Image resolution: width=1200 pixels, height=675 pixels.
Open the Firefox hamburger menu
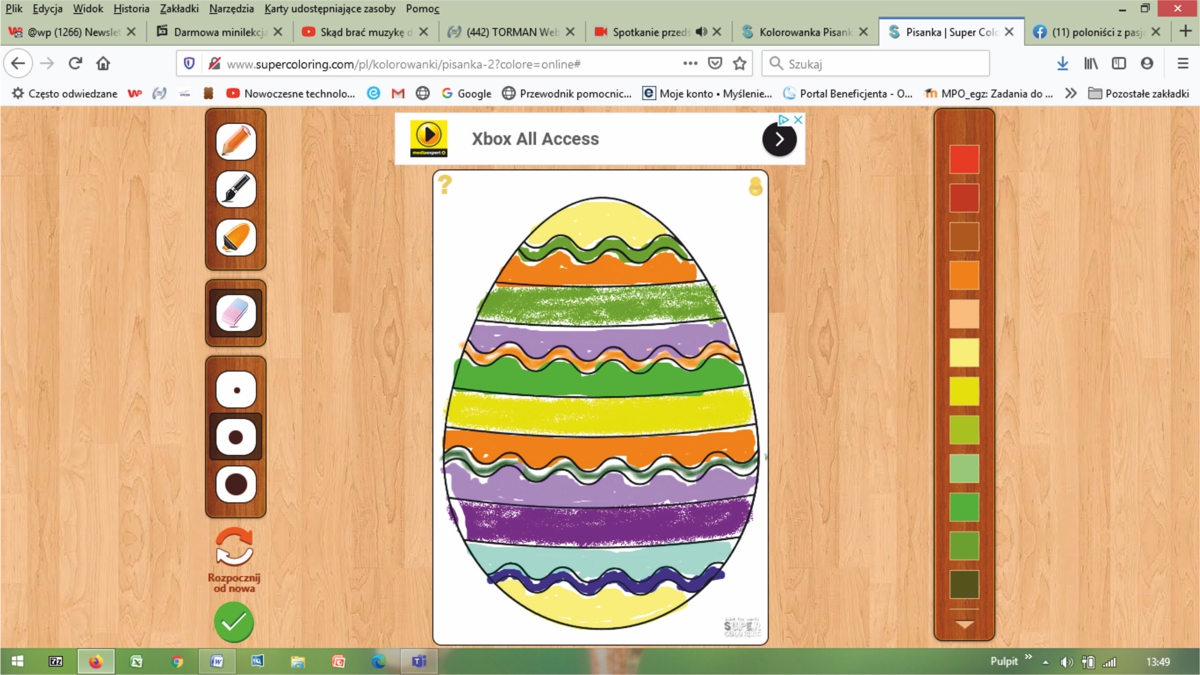[x=1182, y=63]
